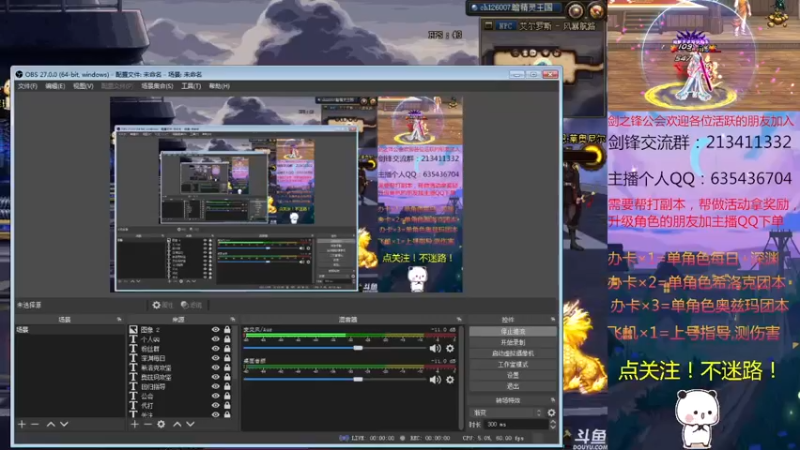Screen dimensions: 800x450
Task: Open source properties gear below Sources list
Action: (161, 424)
